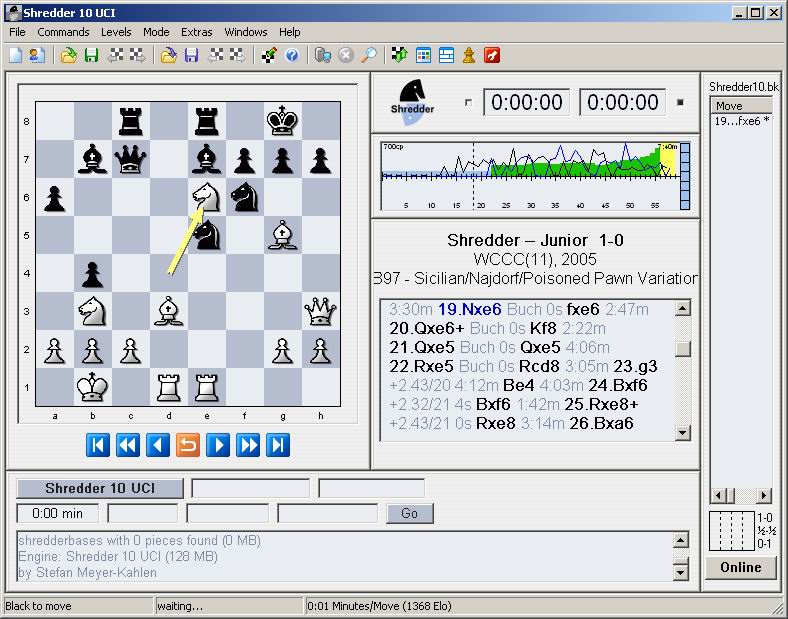
Task: Click the red toolbar icon at far right
Action: pos(492,55)
